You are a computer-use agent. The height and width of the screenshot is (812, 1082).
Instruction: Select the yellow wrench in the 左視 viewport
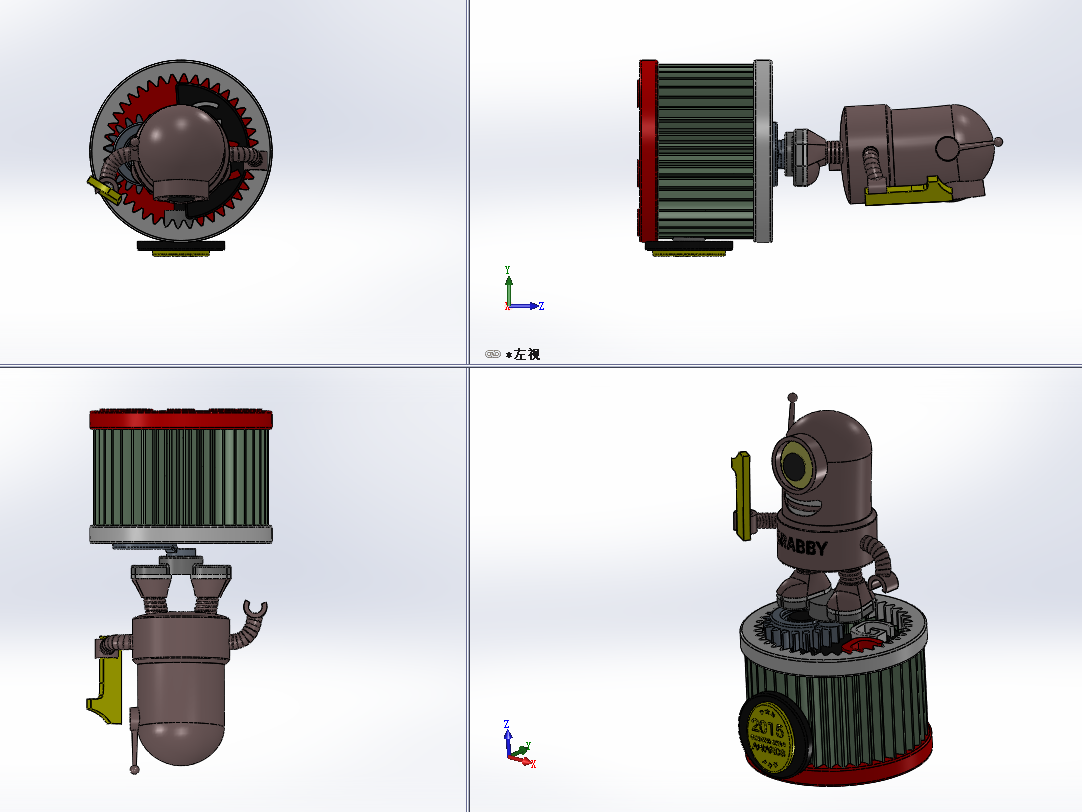click(x=908, y=192)
